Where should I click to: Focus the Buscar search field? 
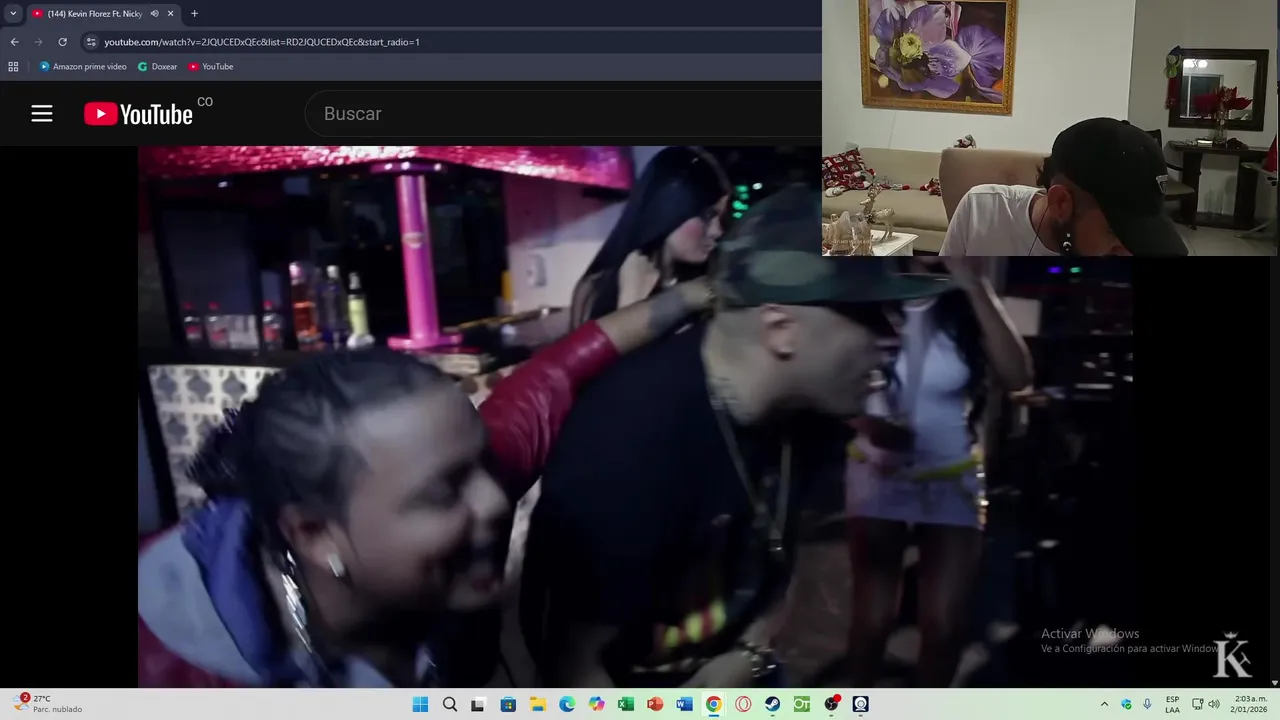tap(563, 114)
